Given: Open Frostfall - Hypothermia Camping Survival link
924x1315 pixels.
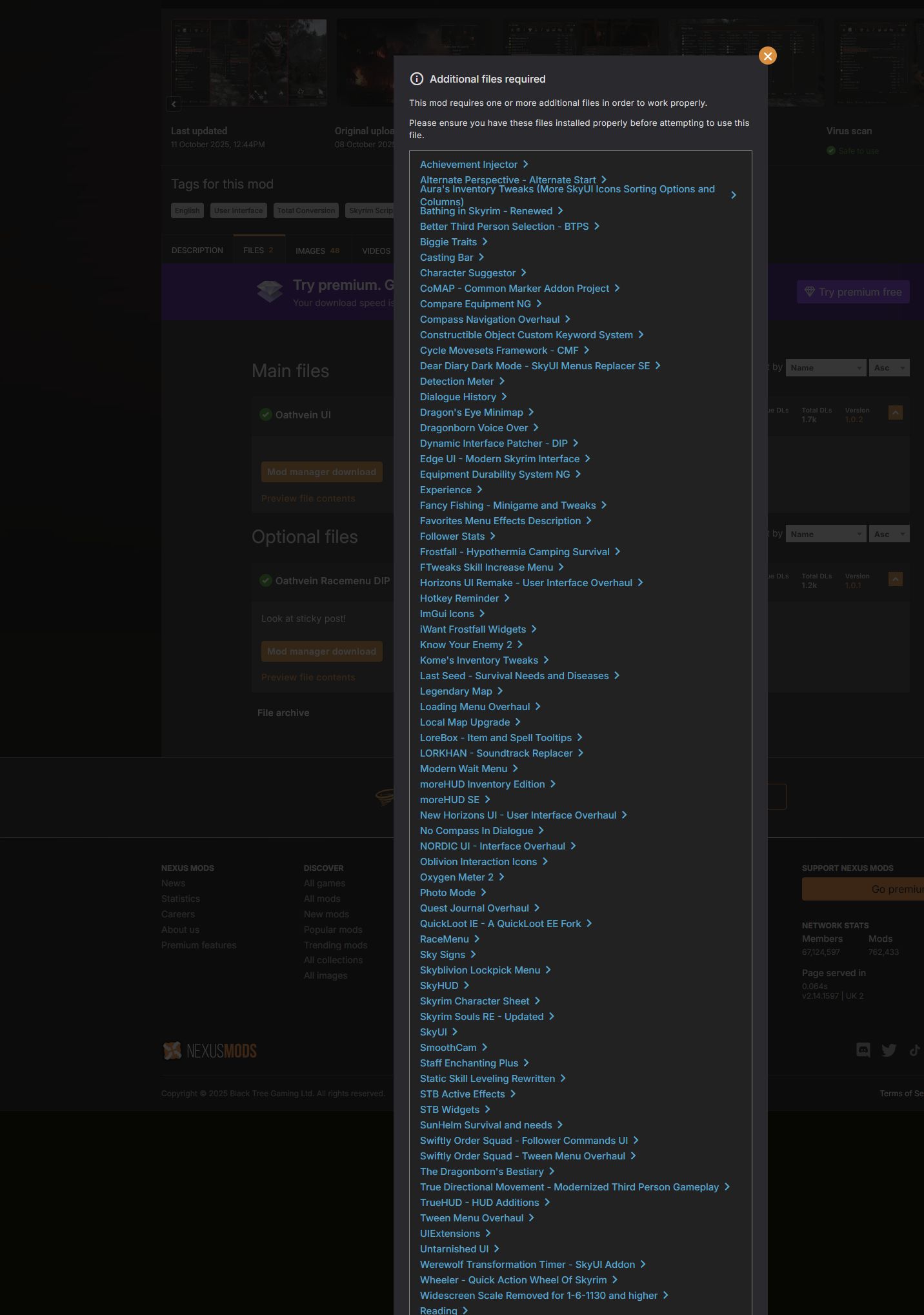Looking at the screenshot, I should click(x=515, y=552).
